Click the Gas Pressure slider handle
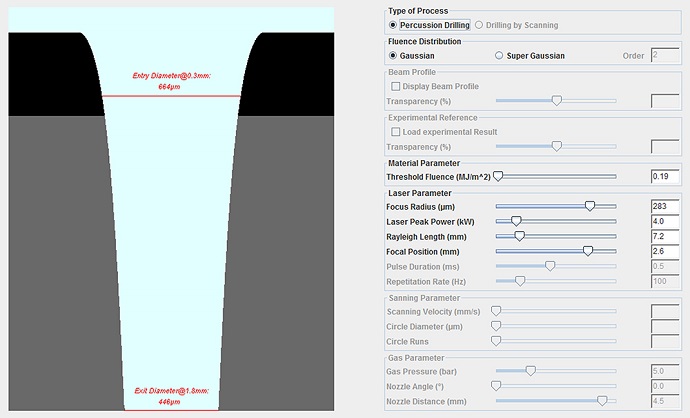 click(531, 371)
